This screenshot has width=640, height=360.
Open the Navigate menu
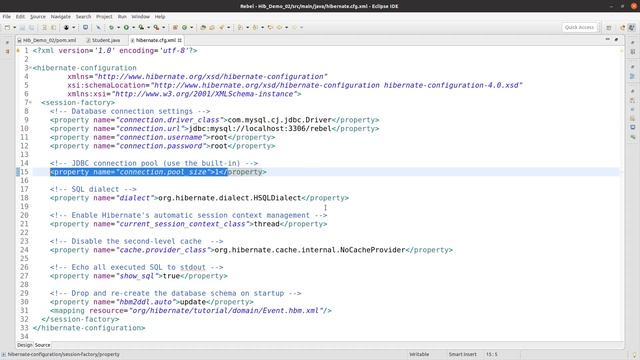(x=61, y=17)
